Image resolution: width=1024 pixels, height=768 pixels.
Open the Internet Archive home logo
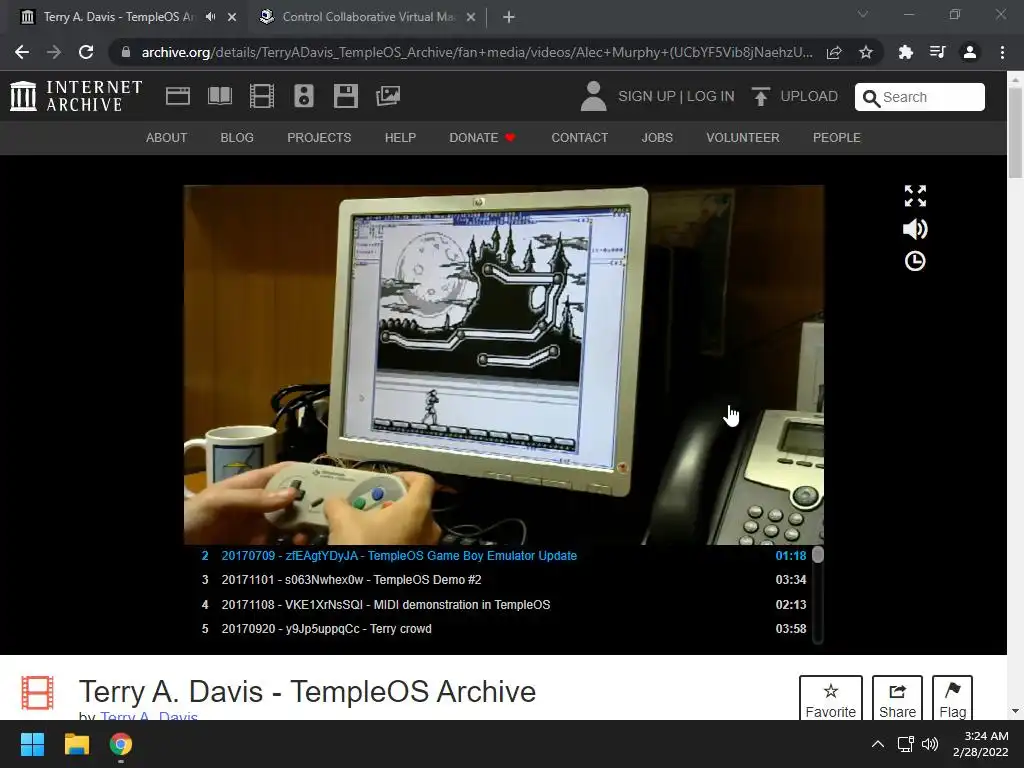click(x=76, y=96)
